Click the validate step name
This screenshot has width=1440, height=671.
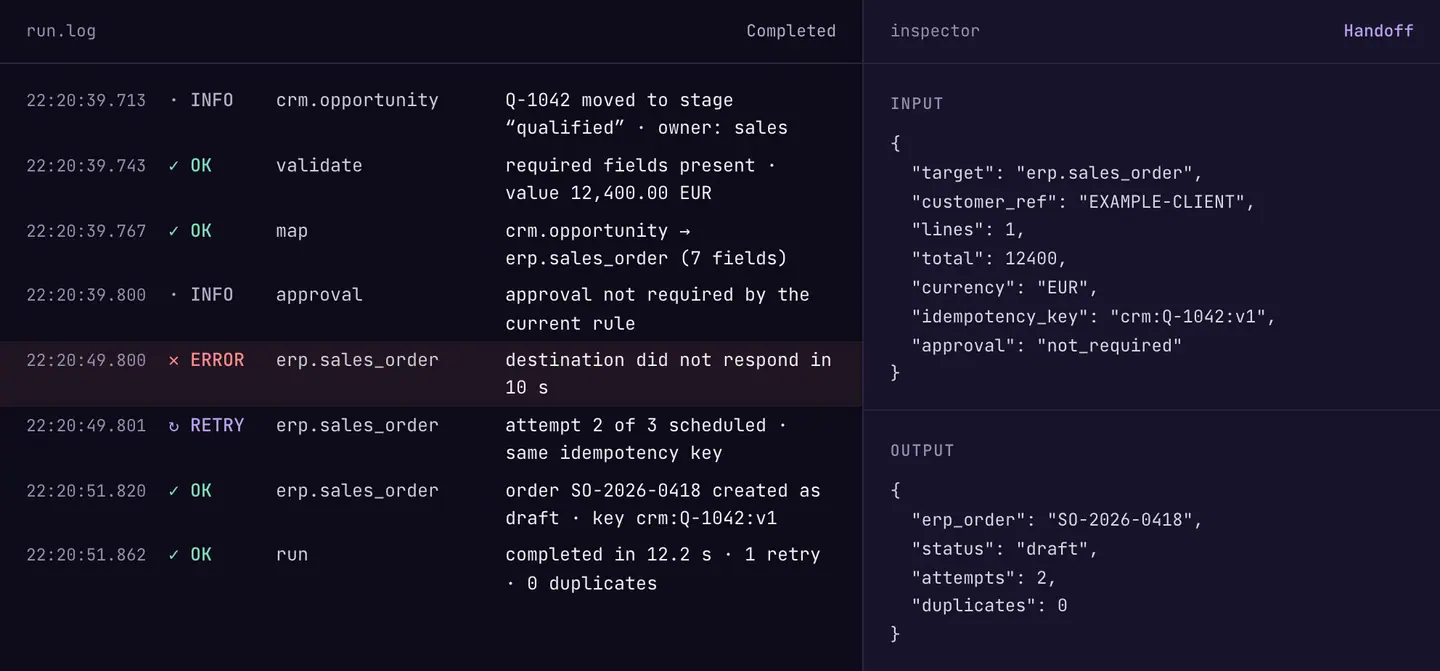[319, 165]
